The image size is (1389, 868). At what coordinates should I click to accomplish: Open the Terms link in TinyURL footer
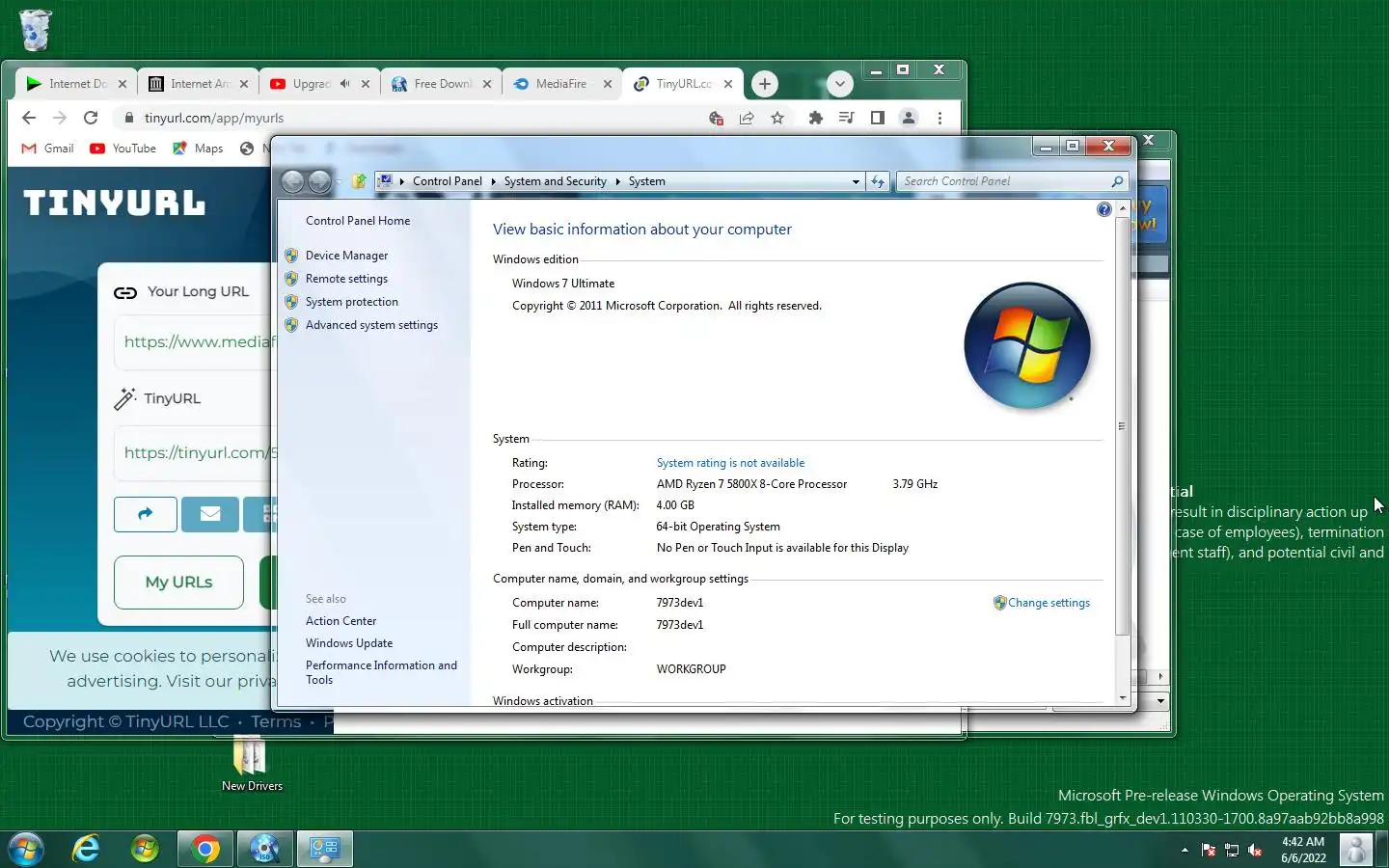click(x=276, y=721)
